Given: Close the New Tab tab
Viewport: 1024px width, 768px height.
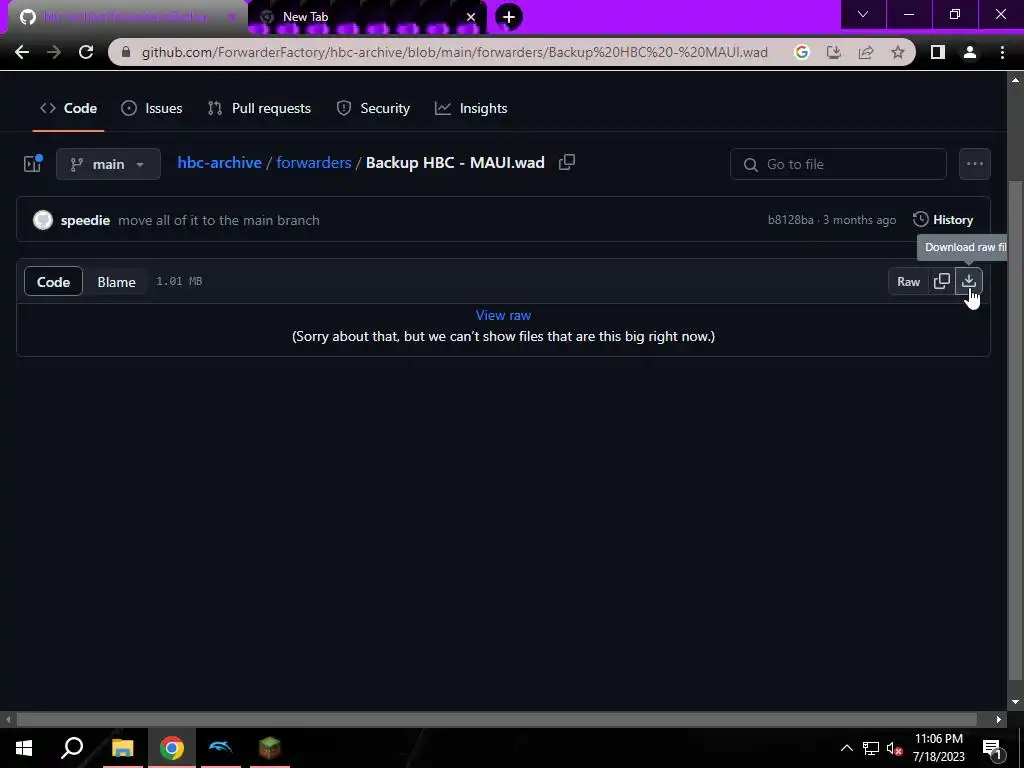Looking at the screenshot, I should point(471,17).
